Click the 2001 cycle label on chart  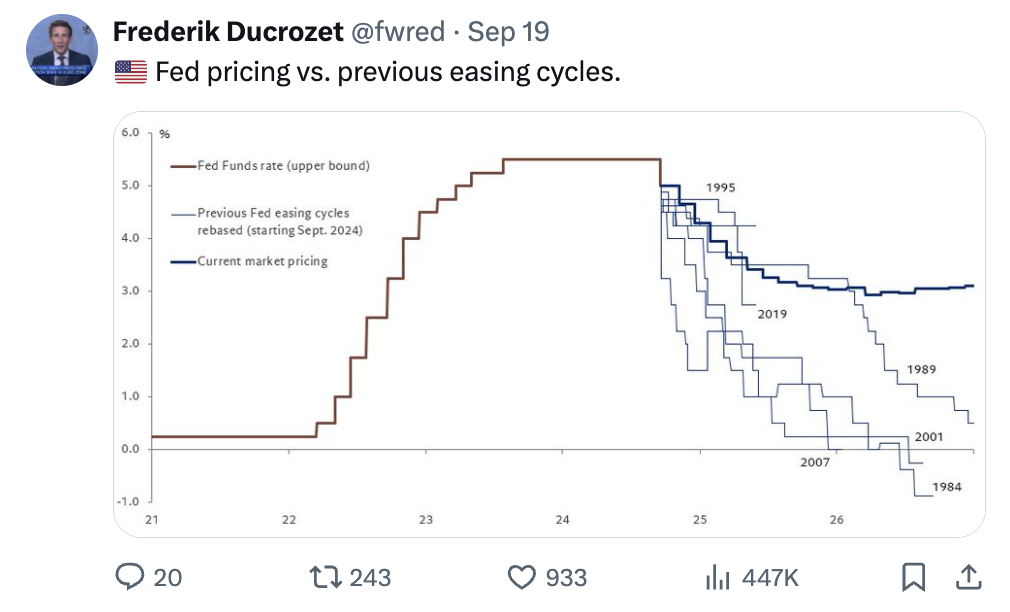tap(928, 437)
